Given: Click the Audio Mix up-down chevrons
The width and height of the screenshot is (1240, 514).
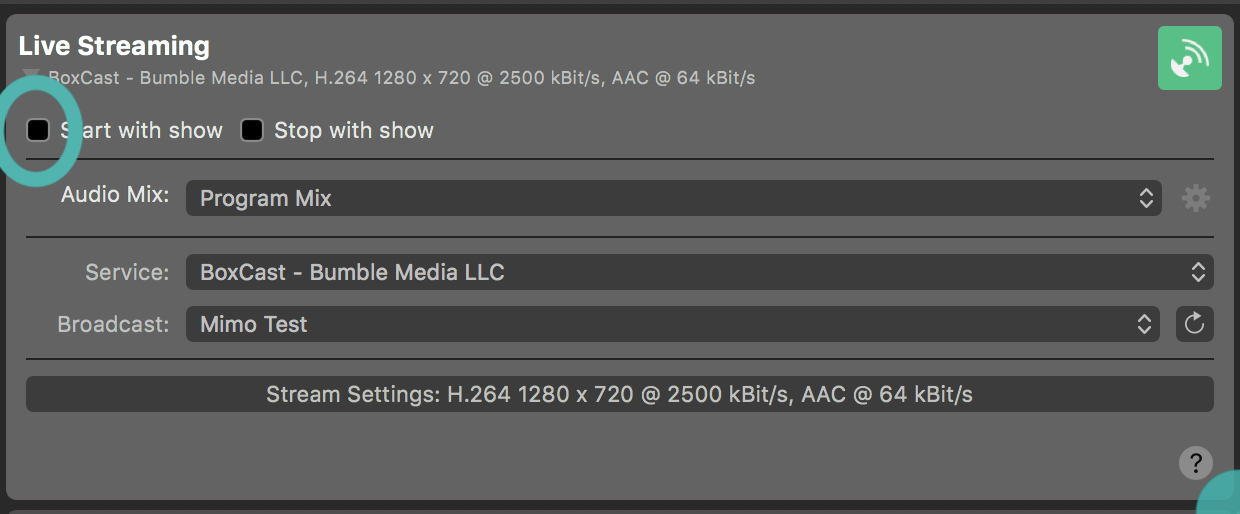Looking at the screenshot, I should click(1146, 198).
